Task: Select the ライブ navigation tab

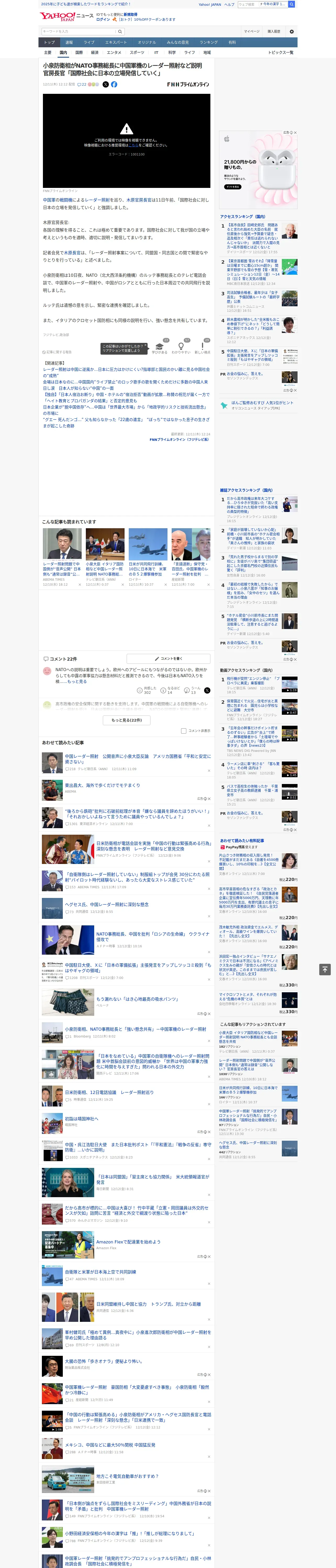Action: pos(89,42)
